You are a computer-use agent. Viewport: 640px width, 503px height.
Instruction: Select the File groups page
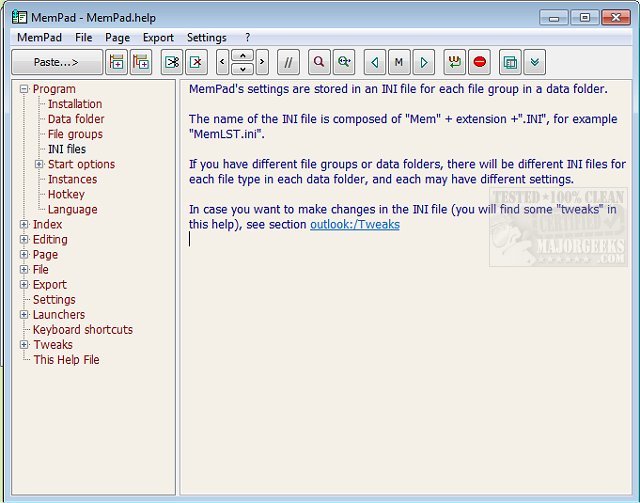(x=75, y=134)
